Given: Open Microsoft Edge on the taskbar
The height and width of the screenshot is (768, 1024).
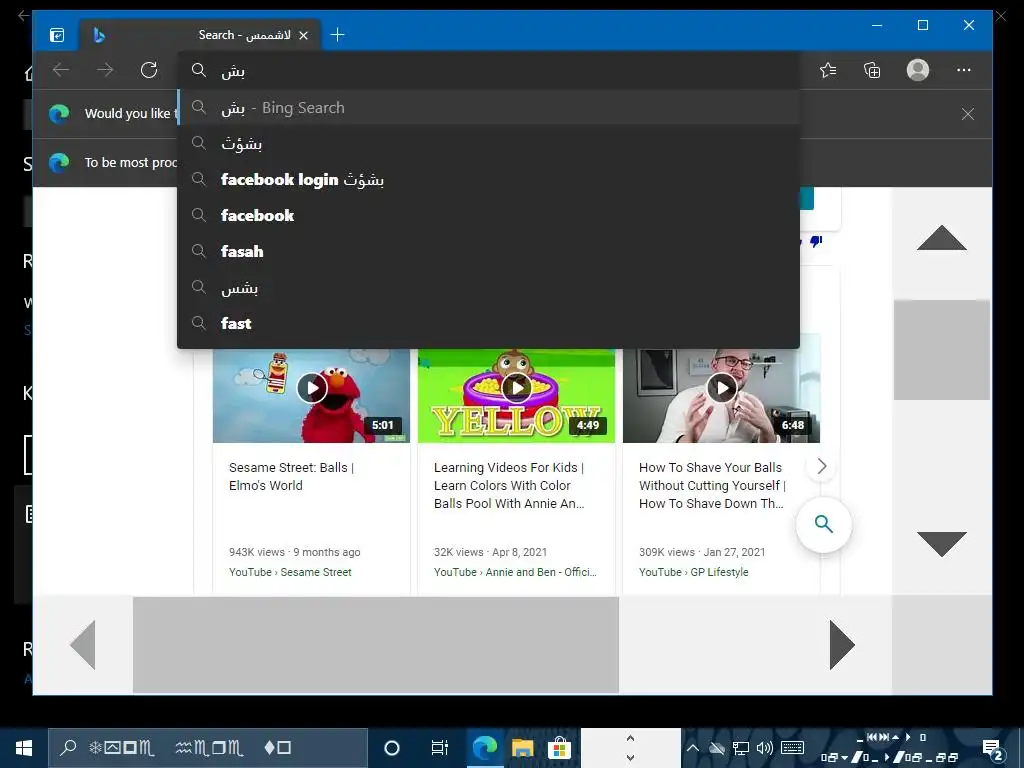Looking at the screenshot, I should pos(485,748).
